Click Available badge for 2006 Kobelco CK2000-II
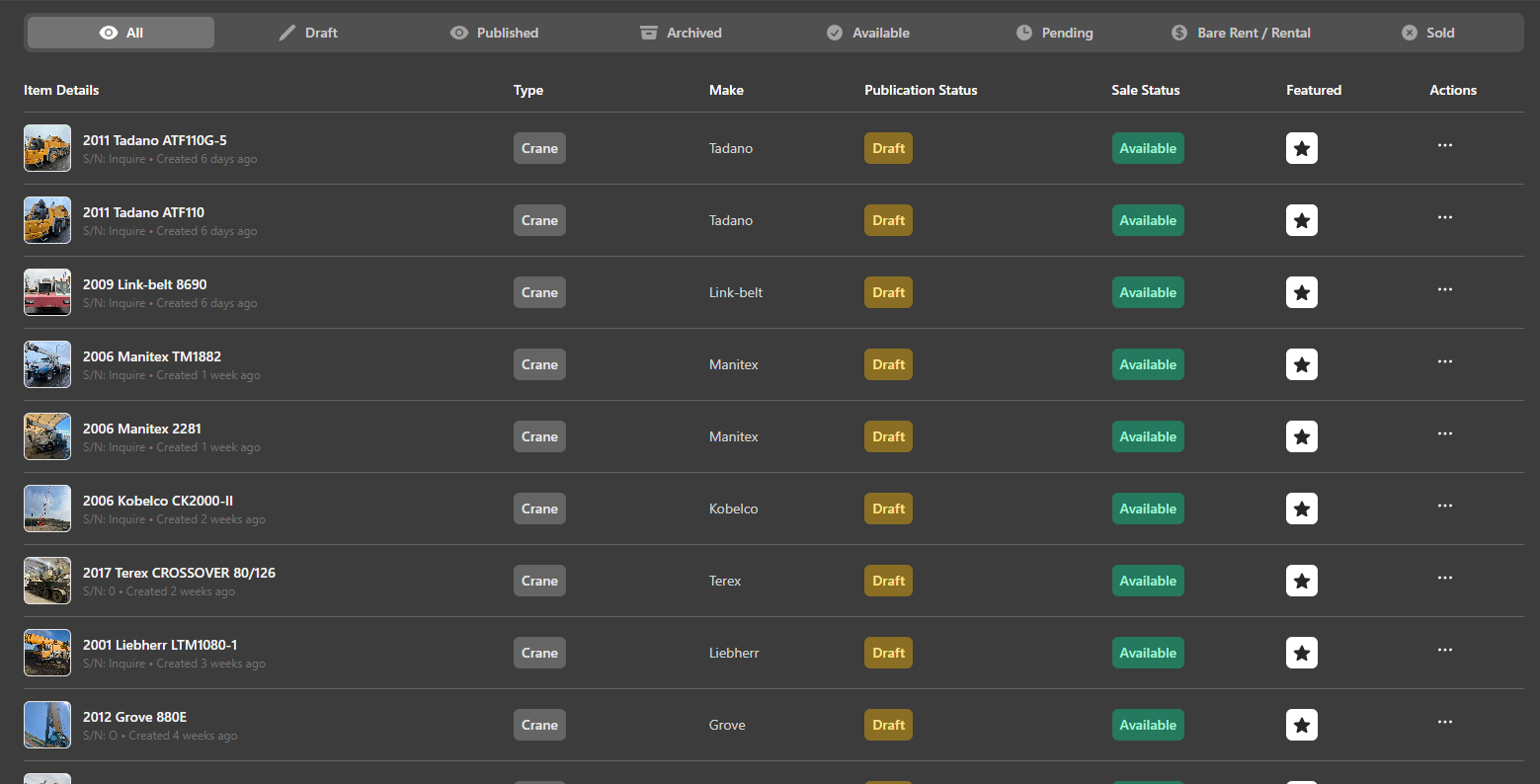 point(1147,509)
